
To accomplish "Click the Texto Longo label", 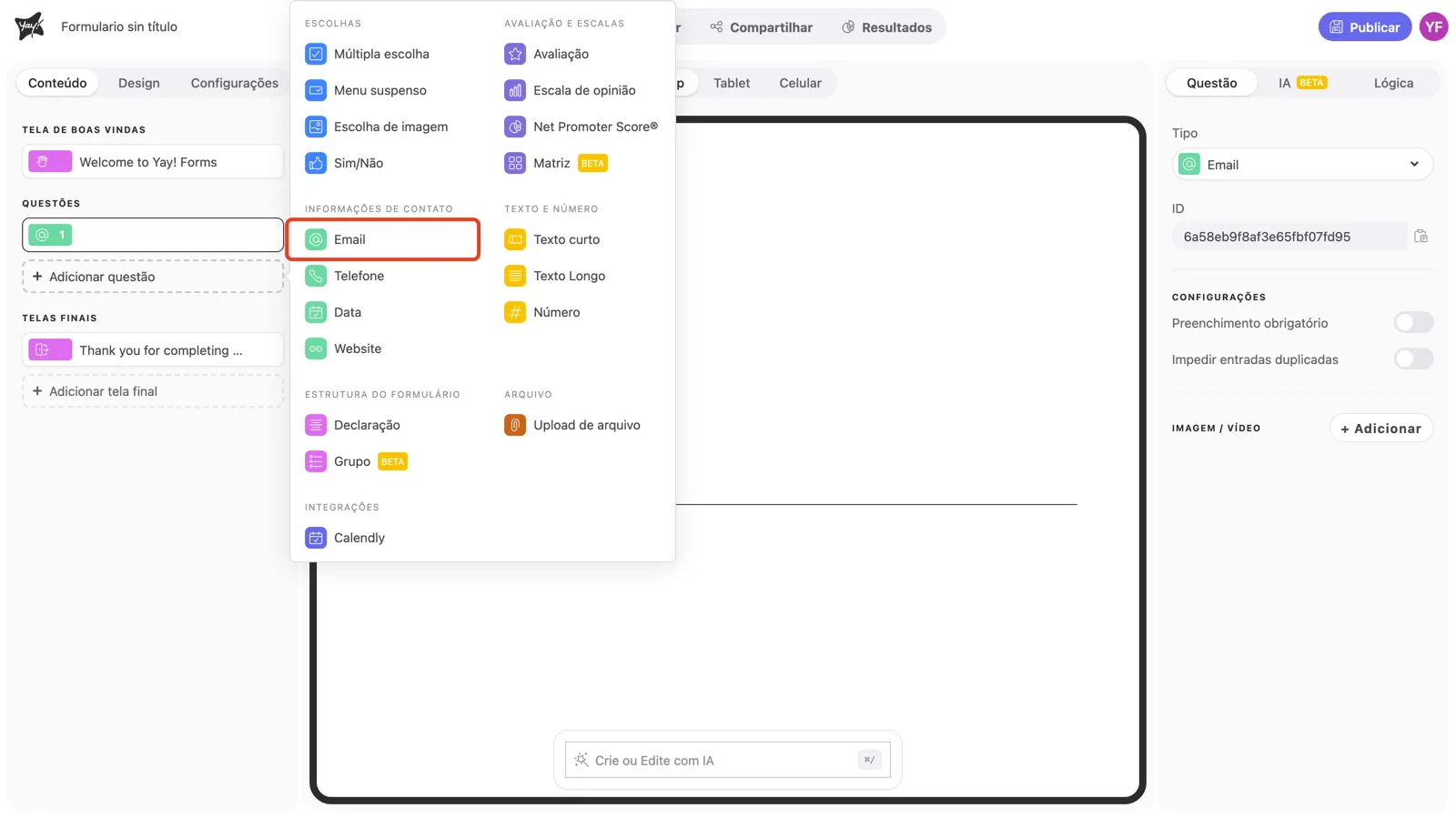I will pyautogui.click(x=569, y=276).
